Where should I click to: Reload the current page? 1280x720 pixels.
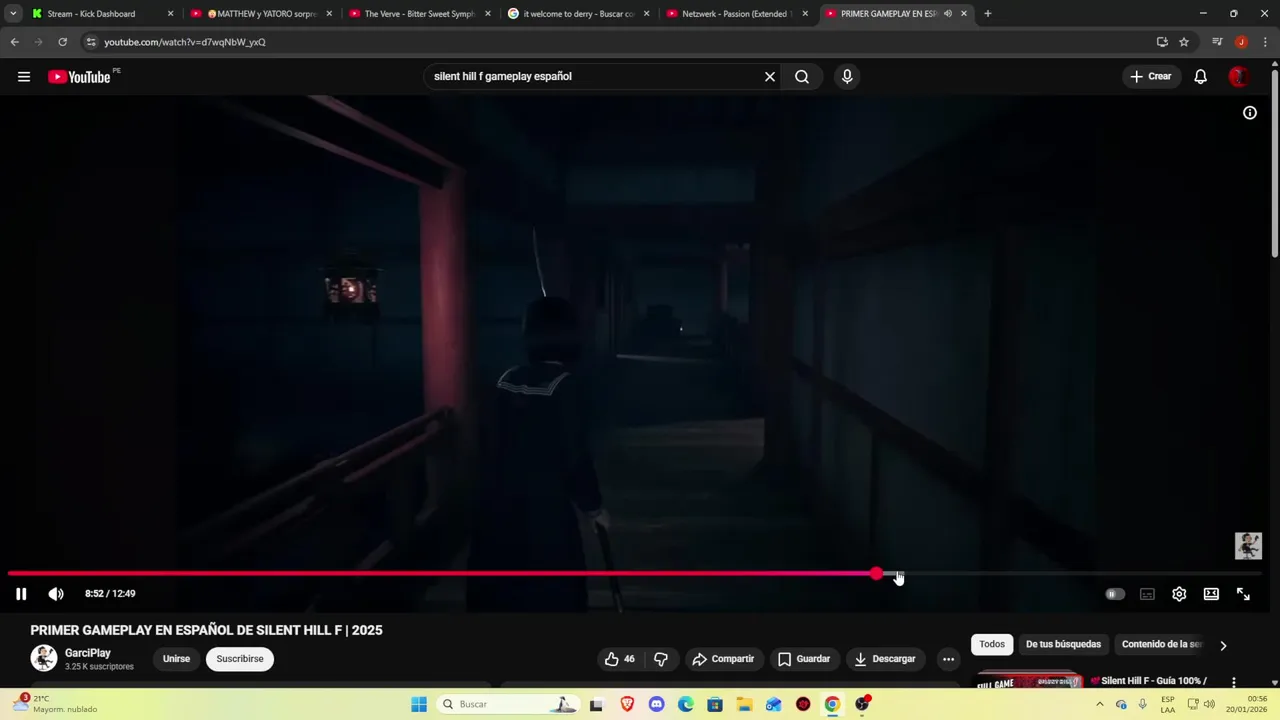click(x=62, y=42)
